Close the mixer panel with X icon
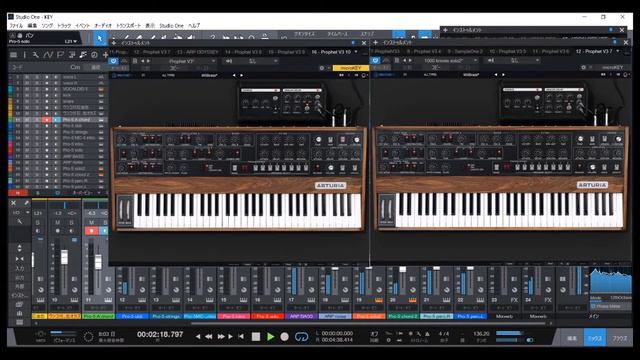 pyautogui.click(x=13, y=202)
